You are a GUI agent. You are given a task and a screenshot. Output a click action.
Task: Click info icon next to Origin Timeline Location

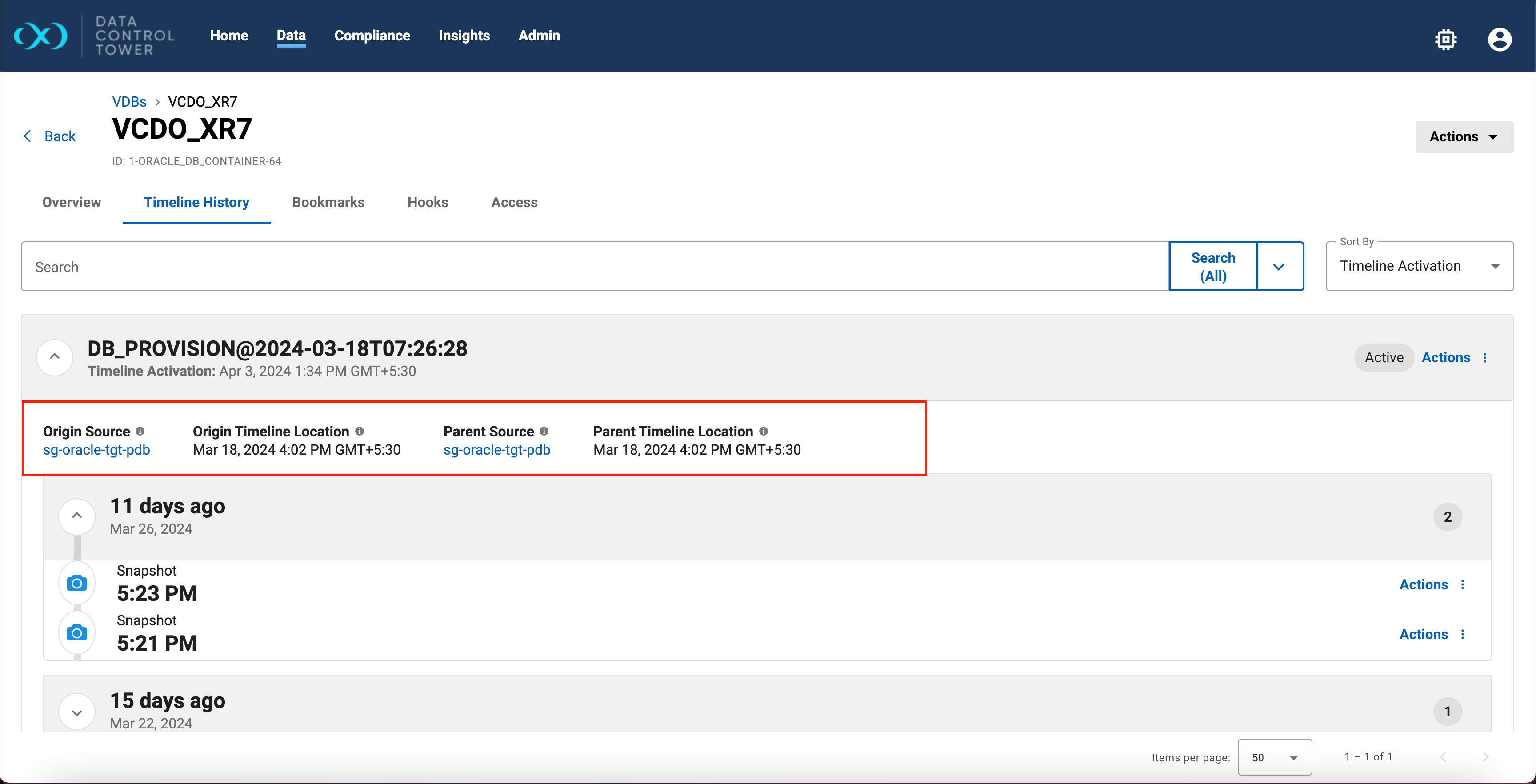click(360, 431)
